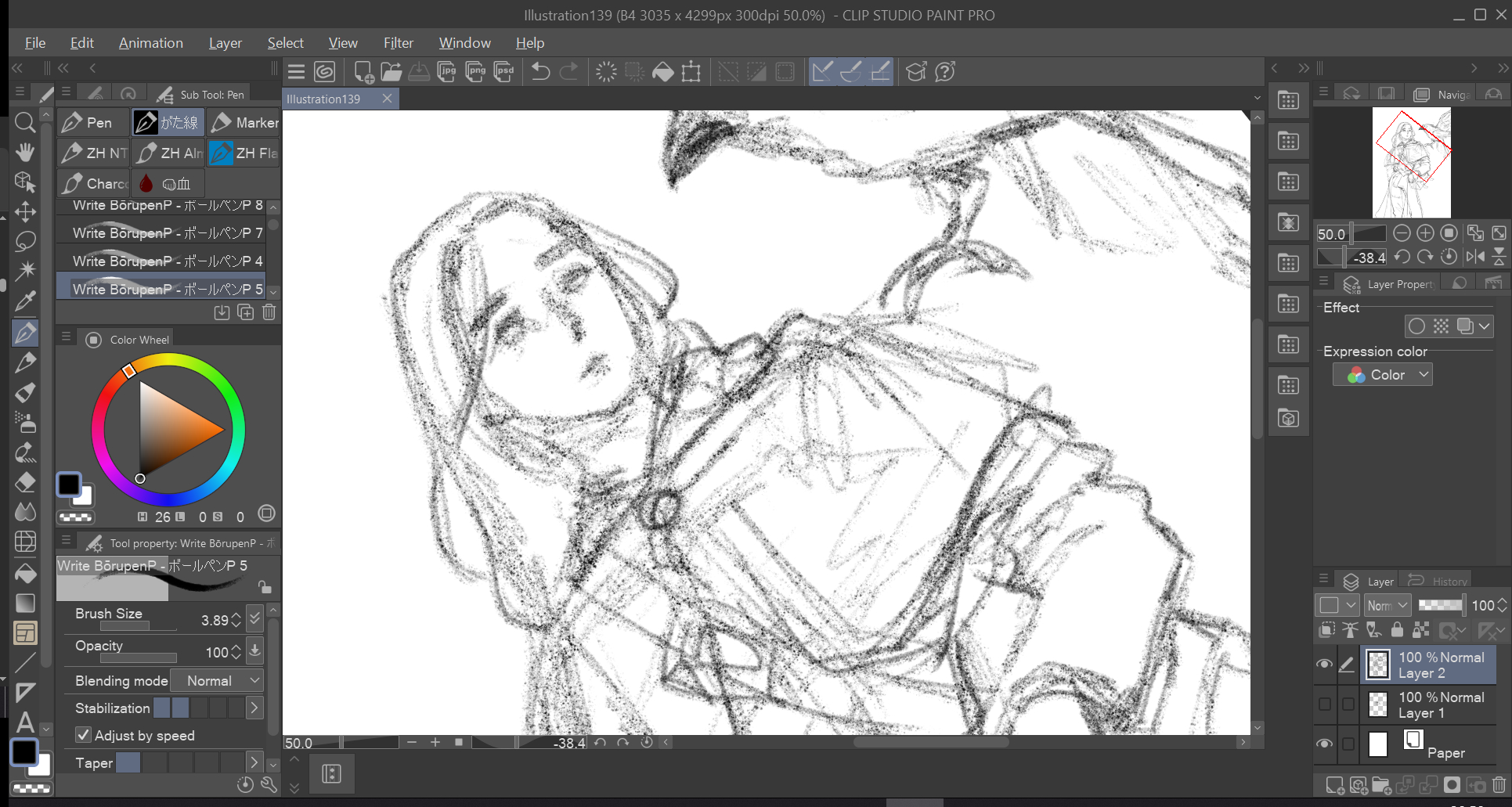Delete the selected sub tool via trash

[x=269, y=312]
